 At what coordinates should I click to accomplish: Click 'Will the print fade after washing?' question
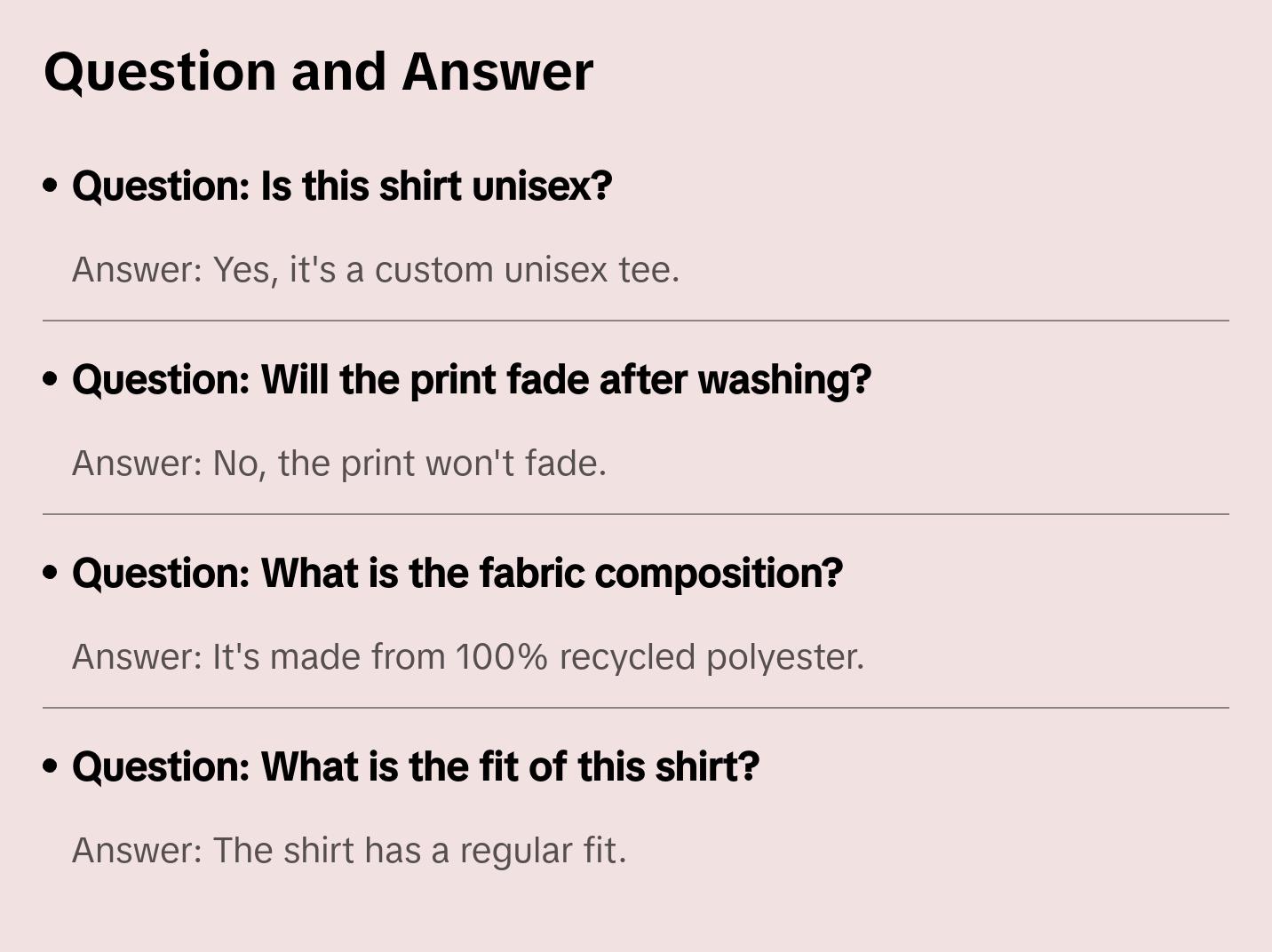click(x=472, y=380)
